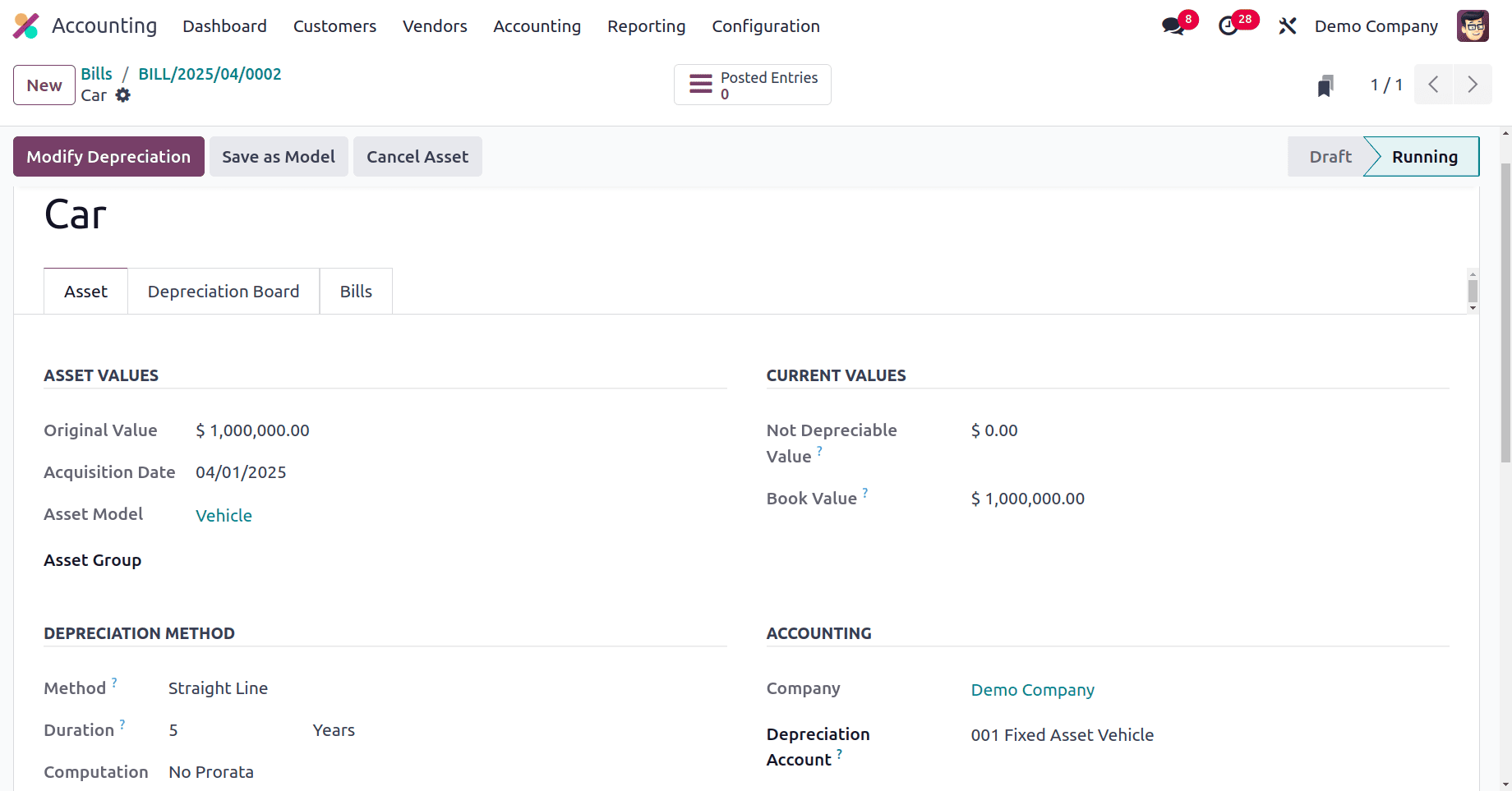The image size is (1512, 791).
Task: Open the debug tools wrench icon
Action: 1288,26
